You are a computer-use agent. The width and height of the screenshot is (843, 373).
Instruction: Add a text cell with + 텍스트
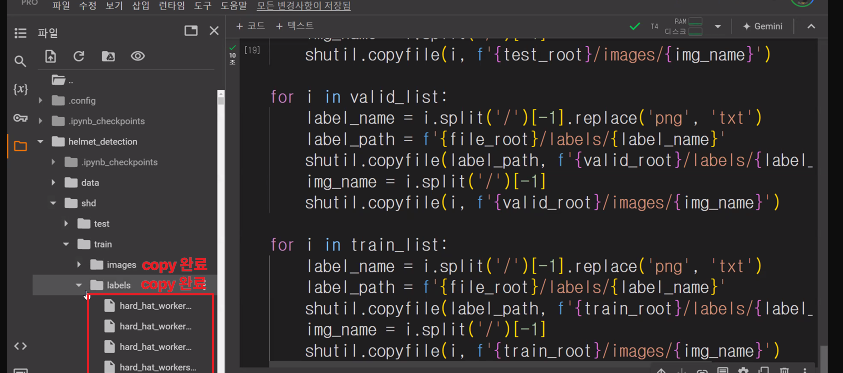(294, 26)
